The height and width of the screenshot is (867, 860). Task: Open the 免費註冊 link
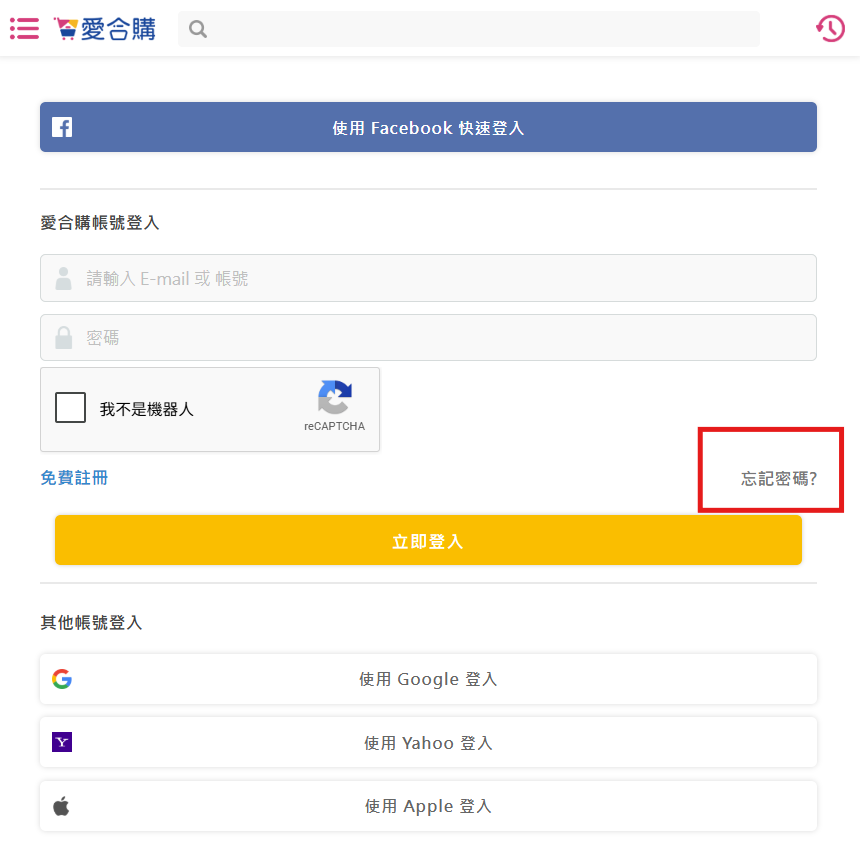click(74, 478)
